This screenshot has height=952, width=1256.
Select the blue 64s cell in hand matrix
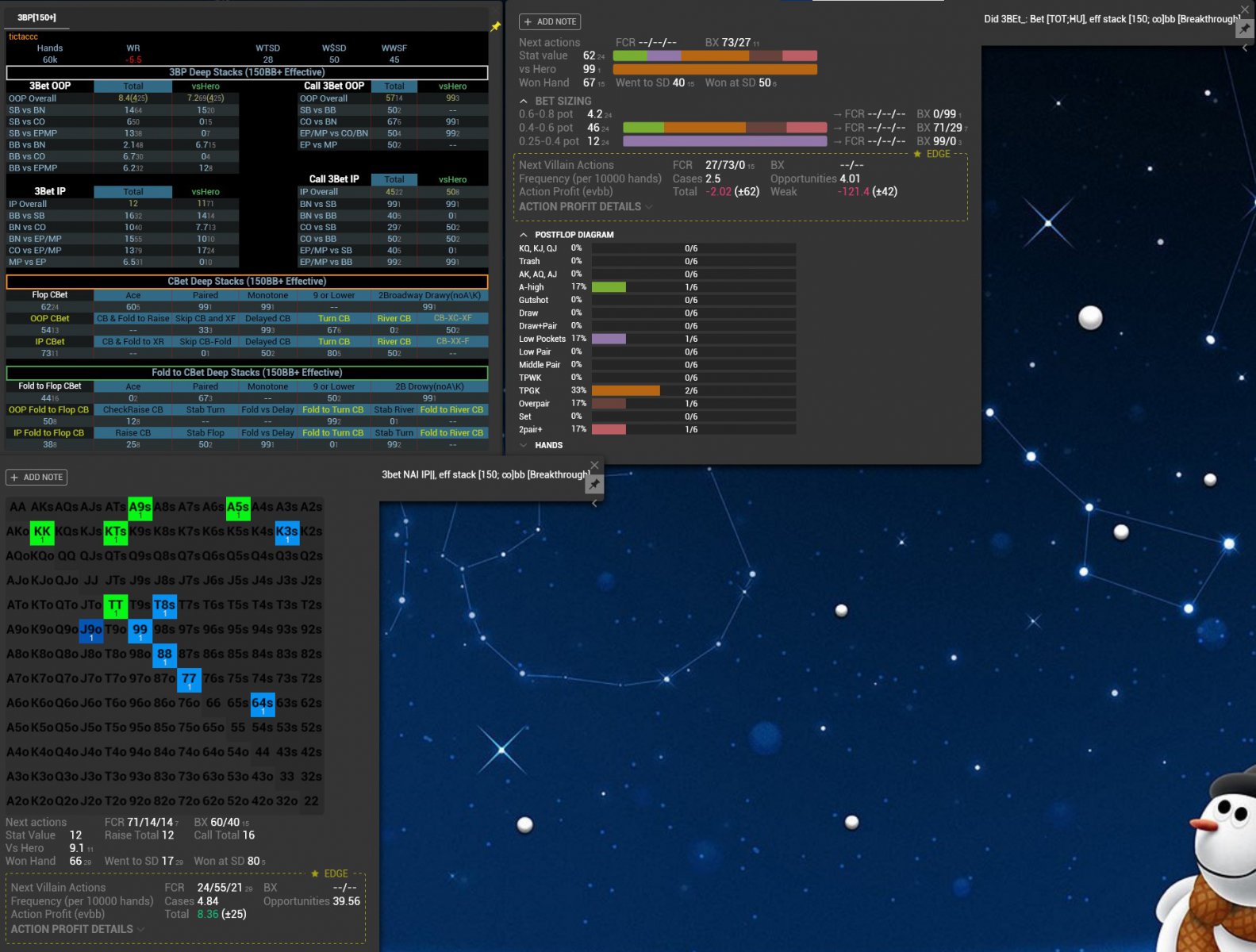click(263, 704)
